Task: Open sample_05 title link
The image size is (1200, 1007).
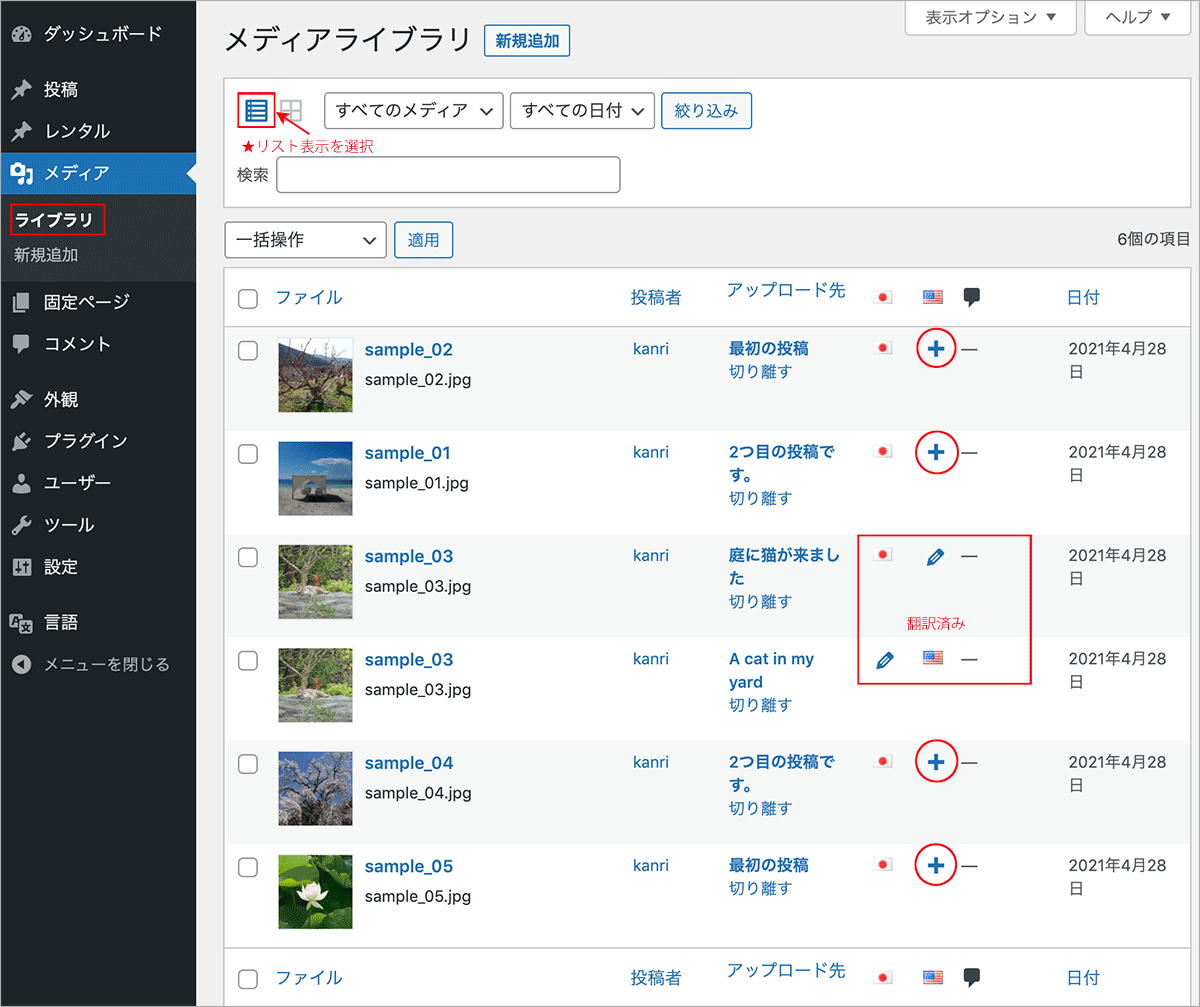Action: pyautogui.click(x=408, y=866)
